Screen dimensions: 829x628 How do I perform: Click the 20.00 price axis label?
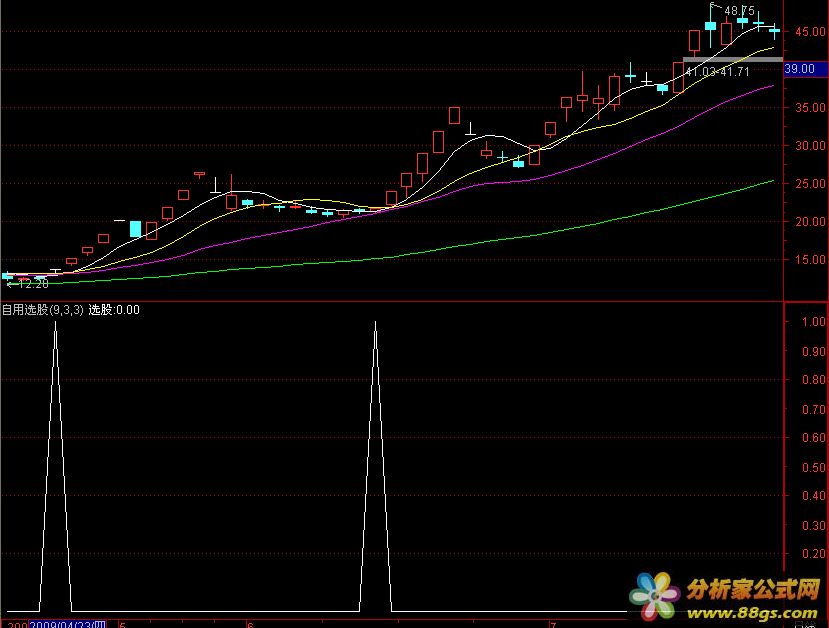810,222
